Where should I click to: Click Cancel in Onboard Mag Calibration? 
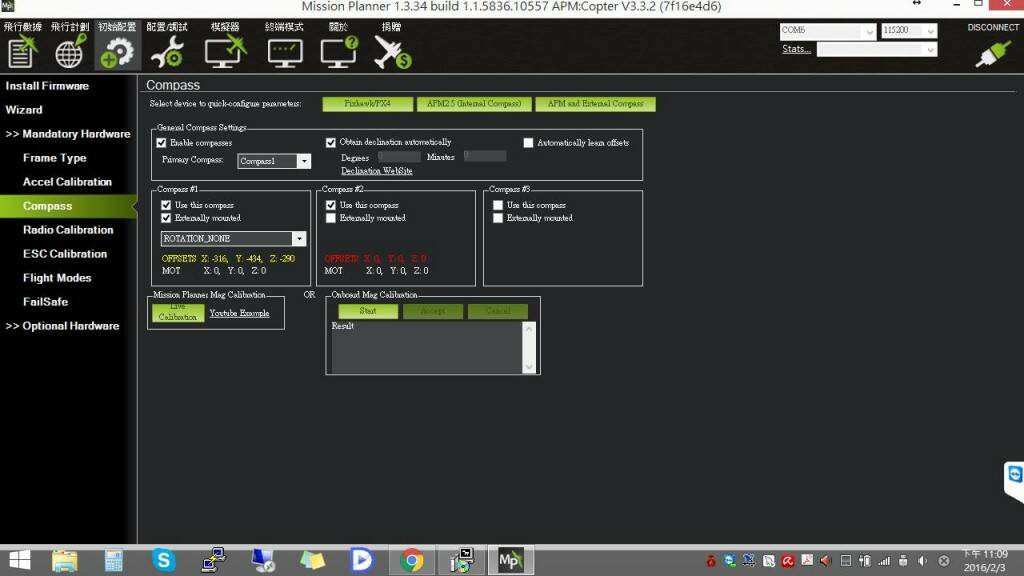pyautogui.click(x=498, y=311)
